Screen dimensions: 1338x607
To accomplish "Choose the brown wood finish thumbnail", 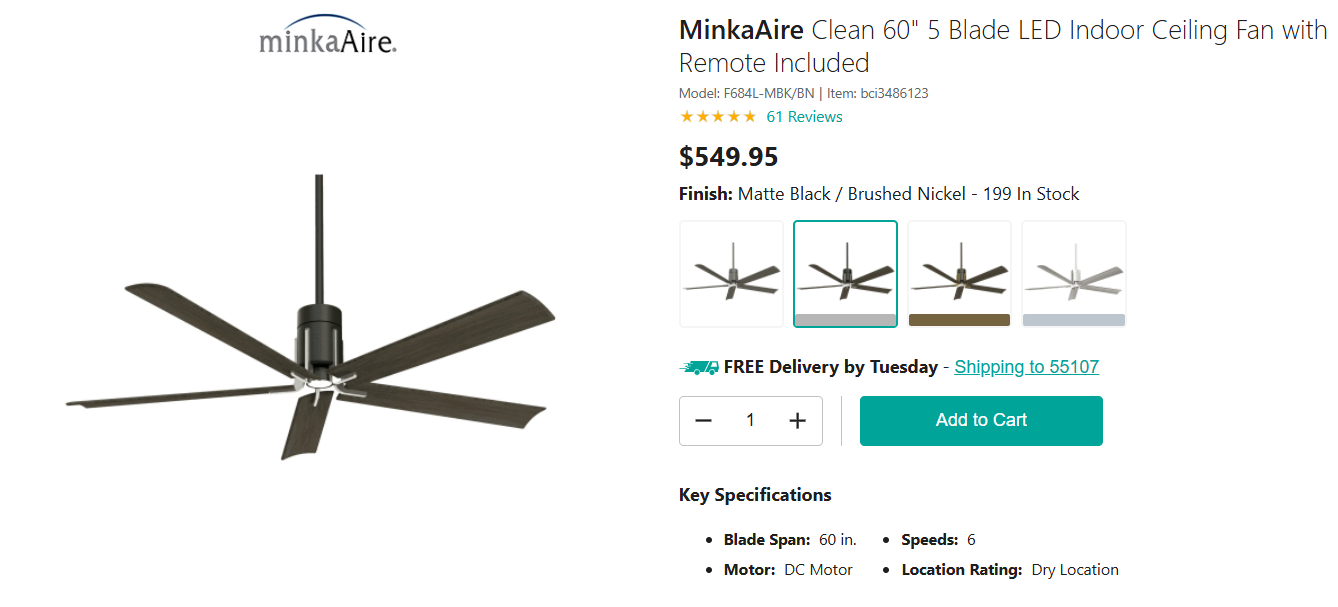I will pyautogui.click(x=959, y=273).
